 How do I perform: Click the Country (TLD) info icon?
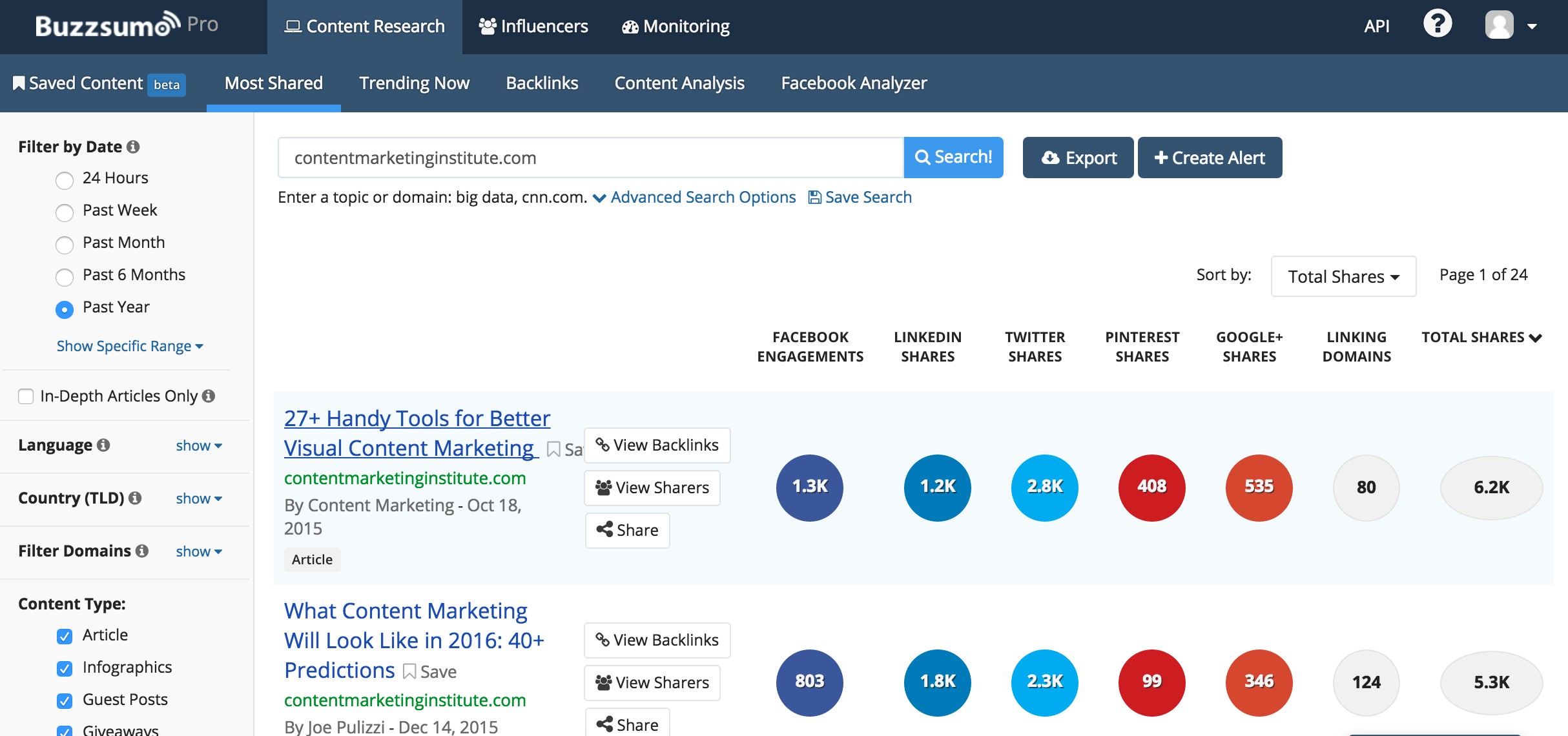coord(135,498)
